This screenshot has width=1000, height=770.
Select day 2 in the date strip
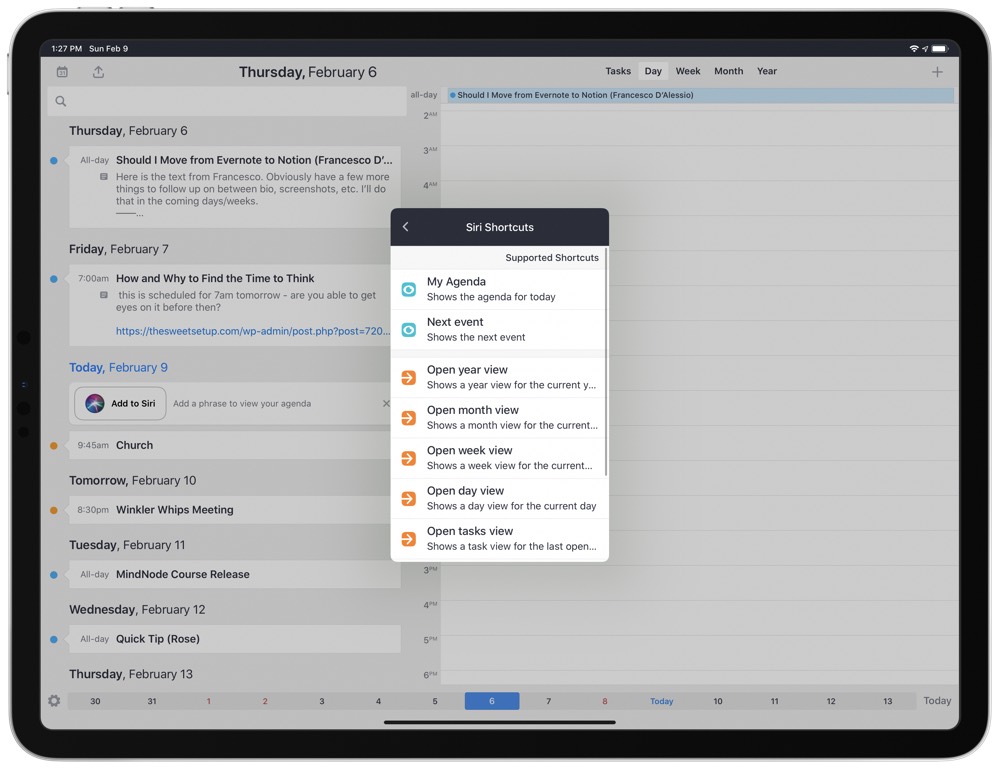point(265,701)
